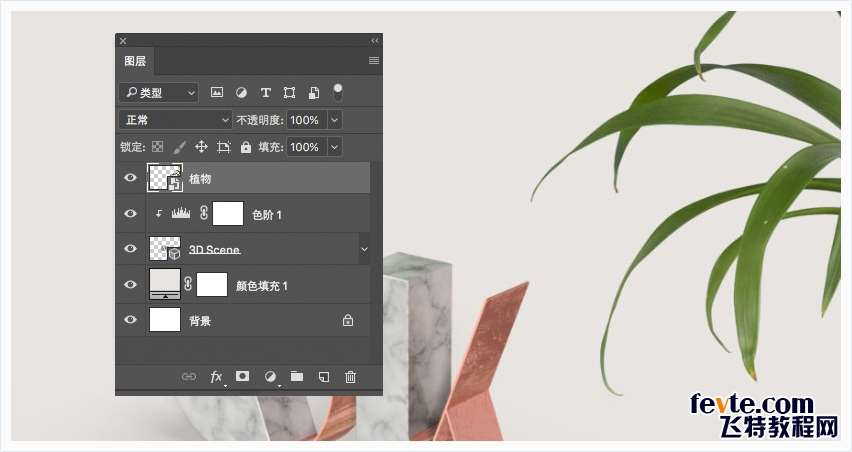The width and height of the screenshot is (852, 452).
Task: Open the layers panel hamburger menu
Action: coord(374,60)
